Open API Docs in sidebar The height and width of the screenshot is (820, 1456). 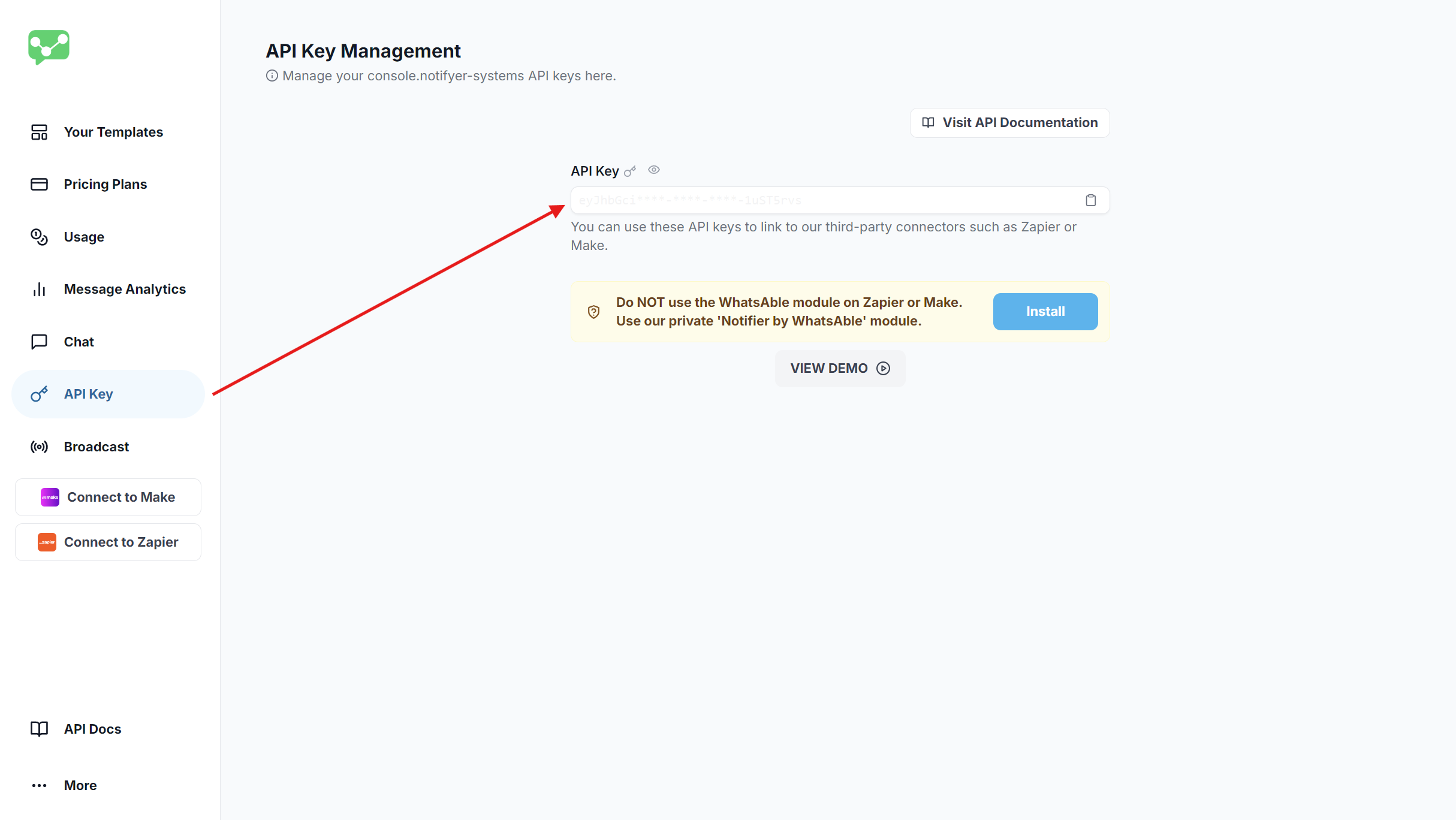pos(92,729)
